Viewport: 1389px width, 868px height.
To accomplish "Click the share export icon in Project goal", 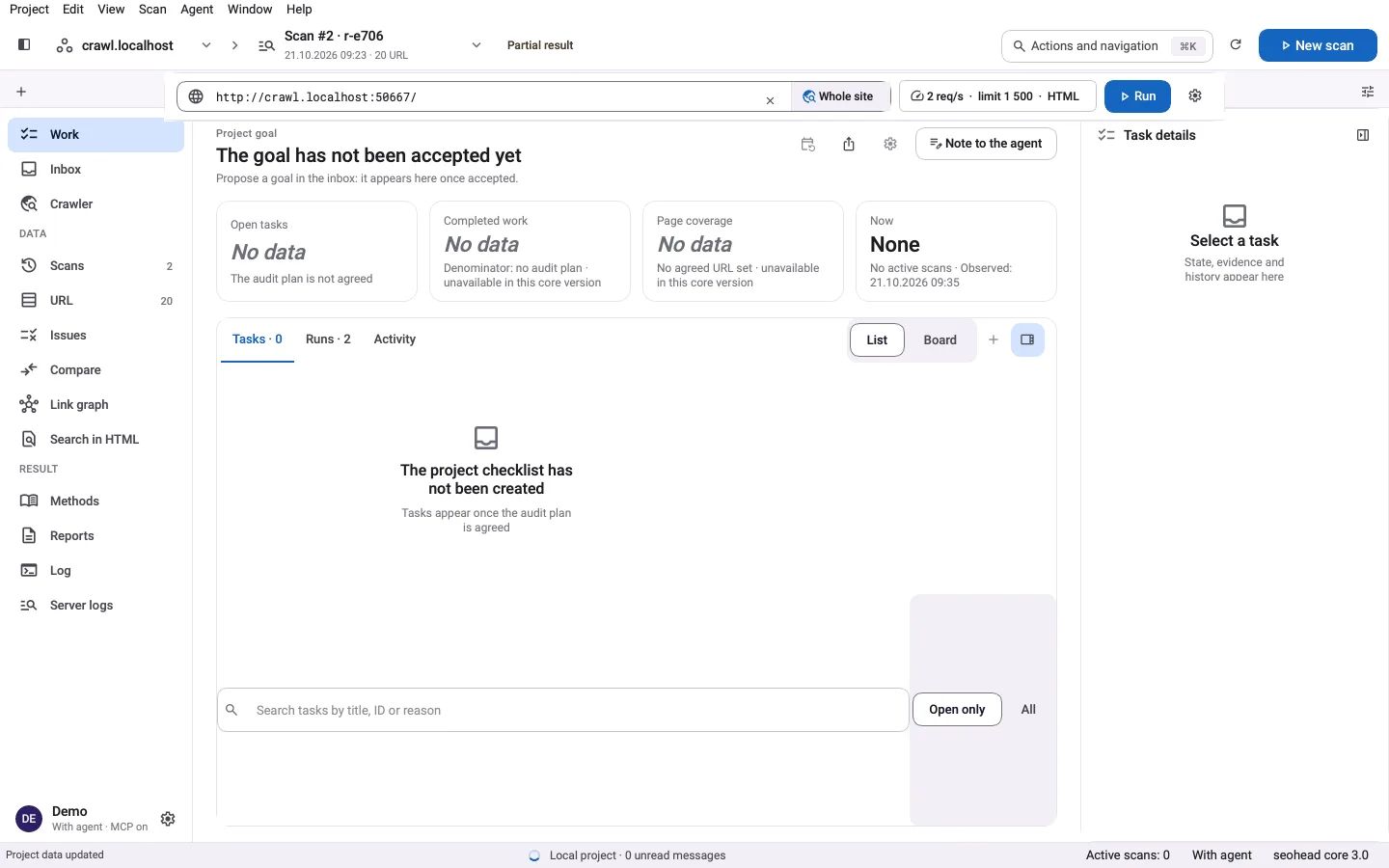I will (849, 145).
